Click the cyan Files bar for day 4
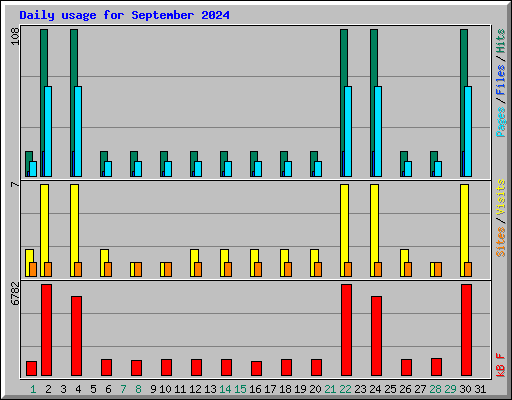Image resolution: width=512 pixels, height=400 pixels. (78, 131)
